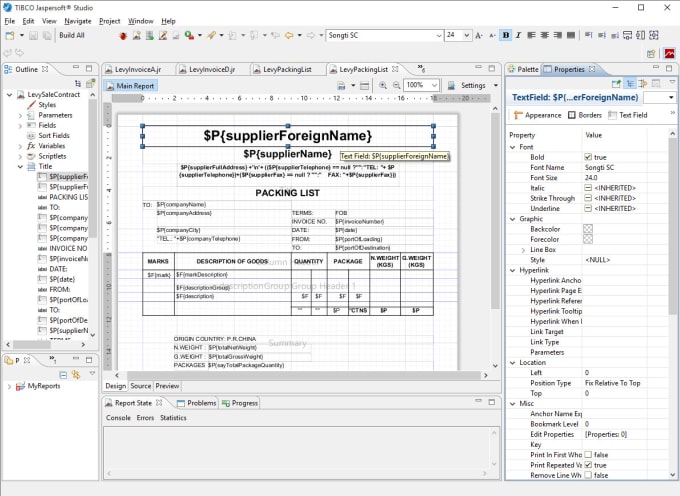
Task: Open the Project menu
Action: 109,21
